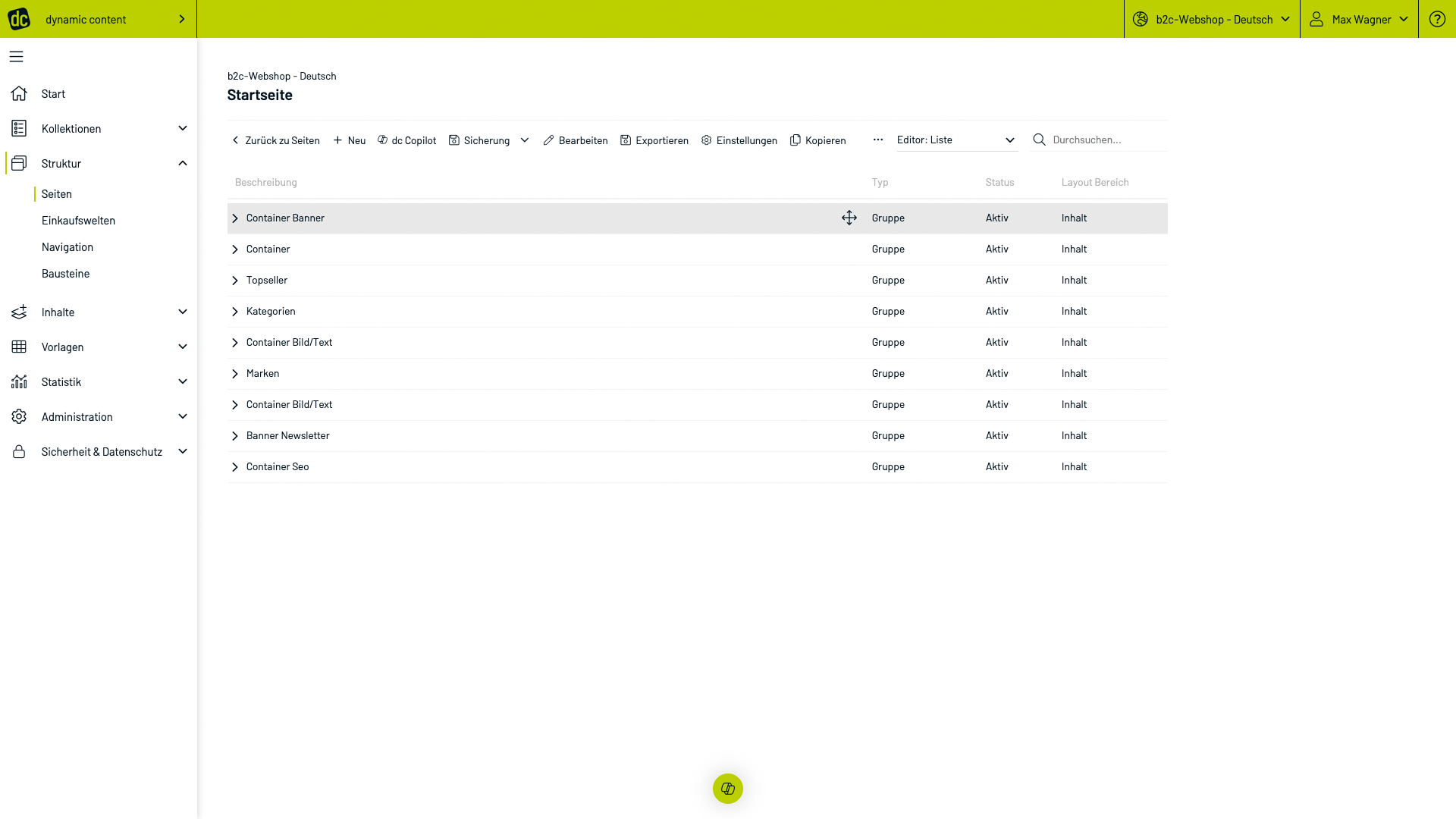Export with Exportieren

(654, 140)
